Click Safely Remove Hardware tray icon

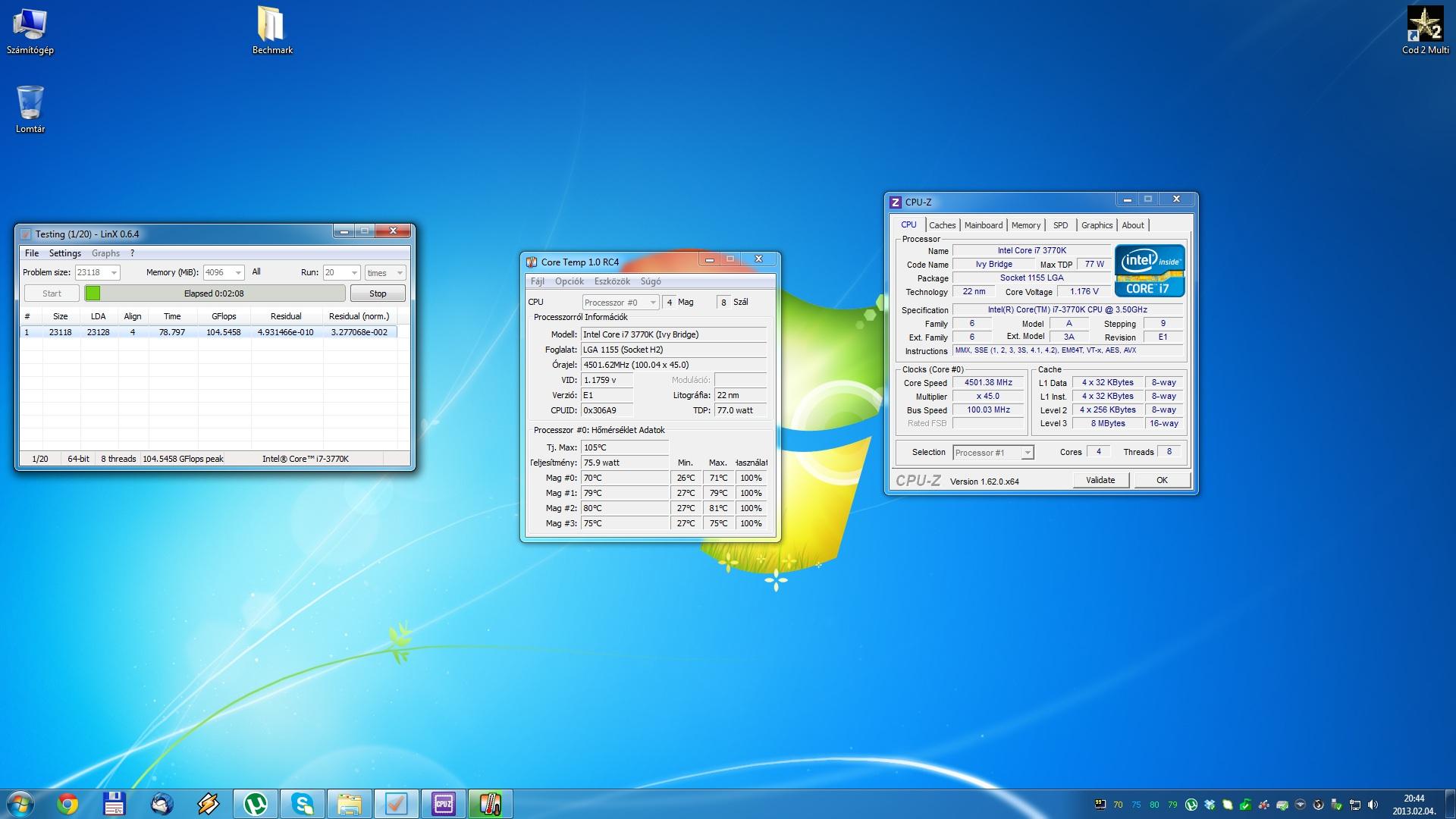tap(1336, 805)
